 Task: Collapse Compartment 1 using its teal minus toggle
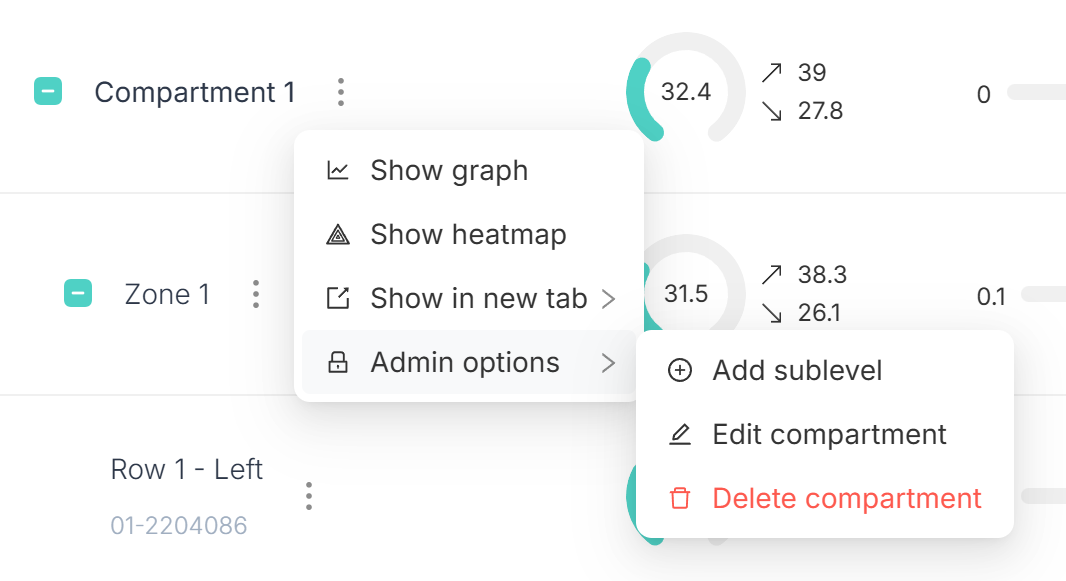click(x=48, y=91)
